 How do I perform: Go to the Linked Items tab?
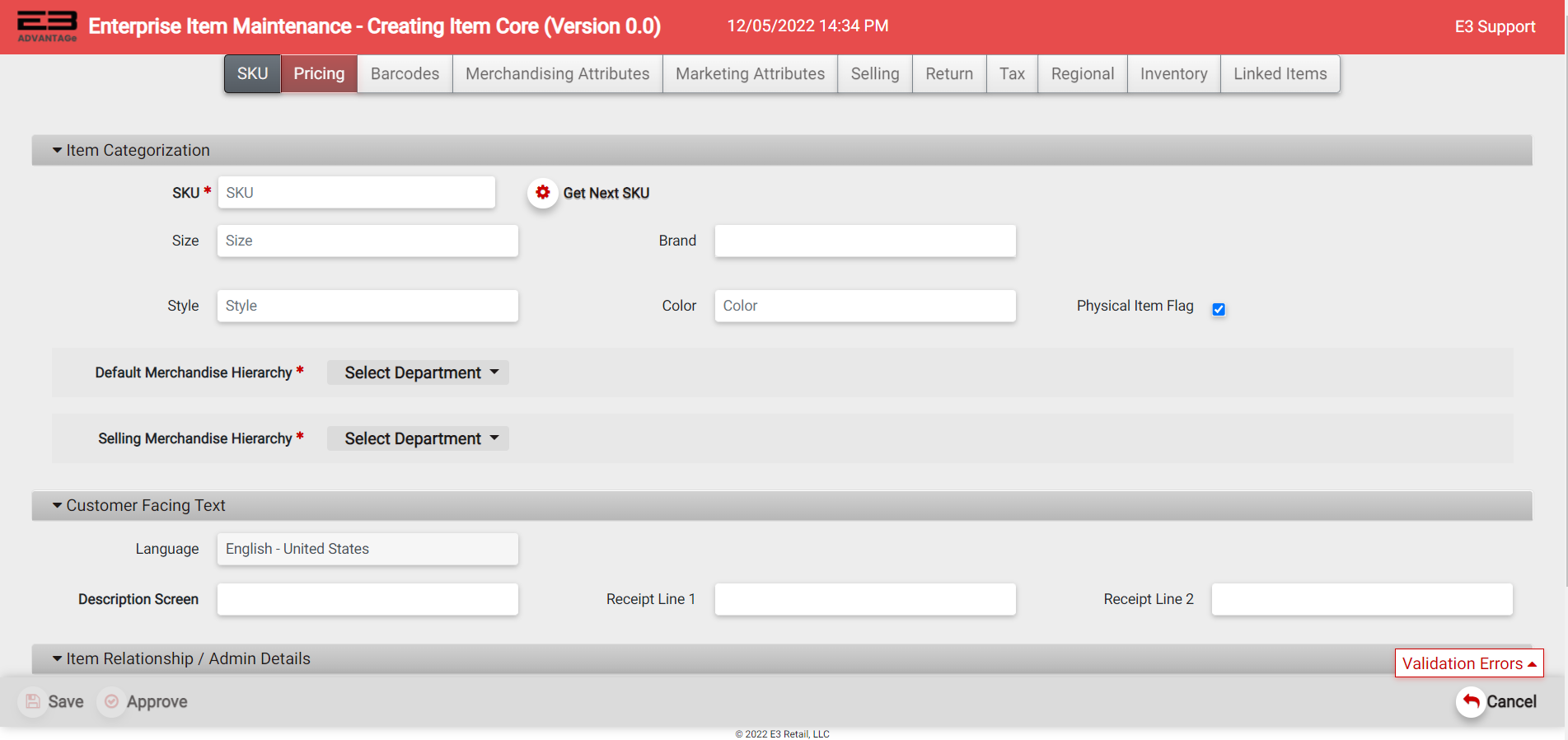(1280, 74)
